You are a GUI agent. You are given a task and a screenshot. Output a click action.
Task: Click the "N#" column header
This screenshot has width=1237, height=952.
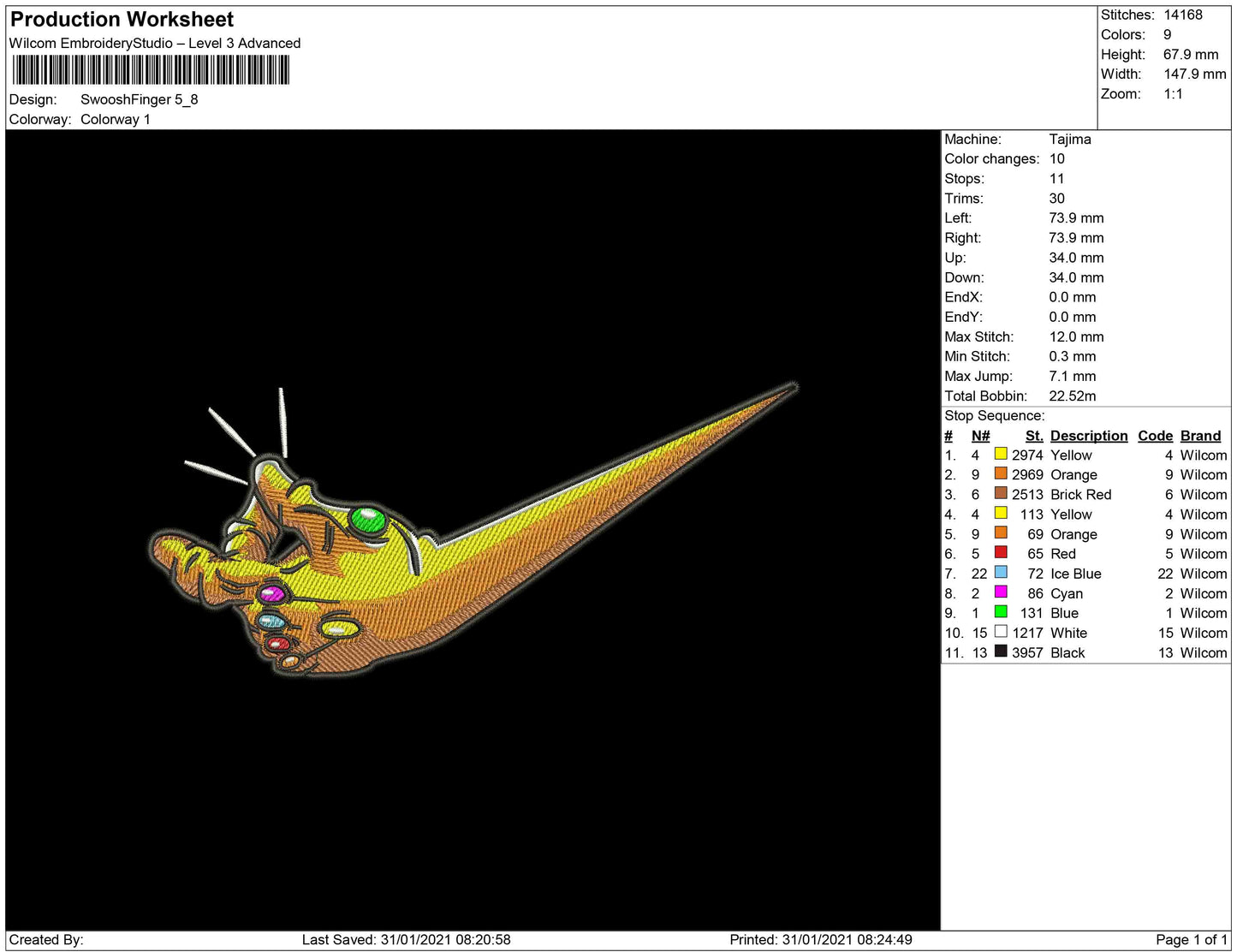click(x=981, y=436)
